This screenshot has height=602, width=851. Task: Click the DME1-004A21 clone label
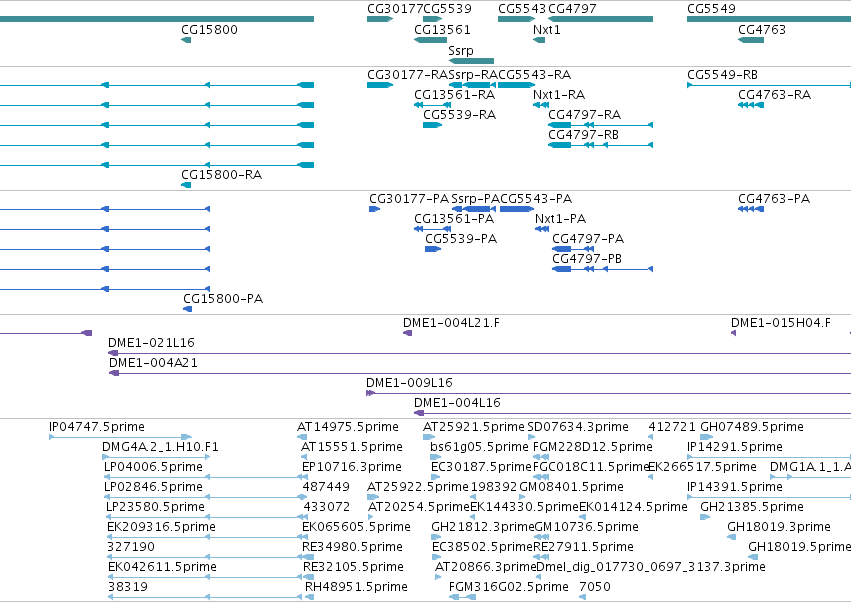click(x=153, y=363)
